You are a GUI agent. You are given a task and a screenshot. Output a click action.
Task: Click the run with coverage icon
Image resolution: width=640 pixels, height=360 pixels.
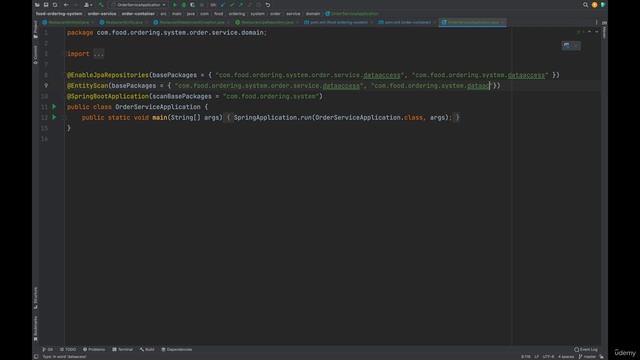point(192,5)
